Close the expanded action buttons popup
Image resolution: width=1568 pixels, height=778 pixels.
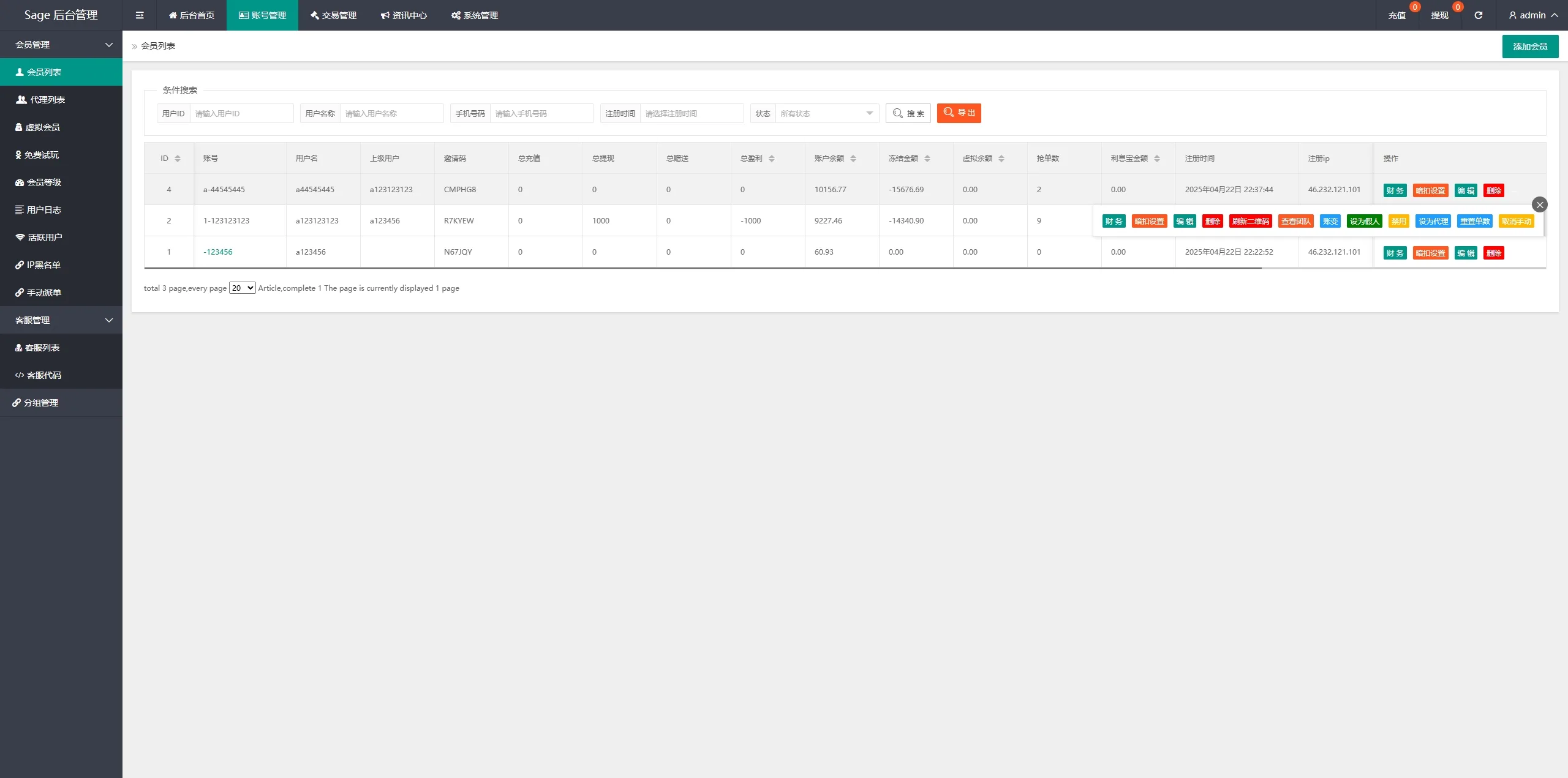click(1539, 205)
